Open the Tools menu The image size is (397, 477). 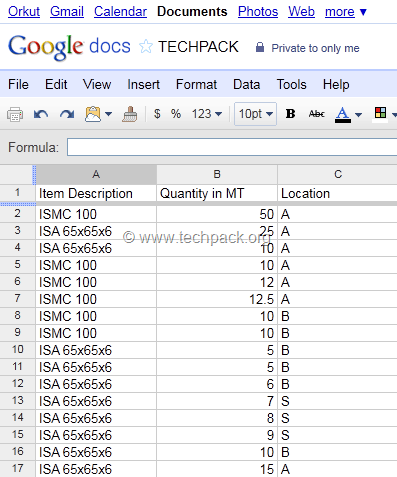[x=291, y=84]
